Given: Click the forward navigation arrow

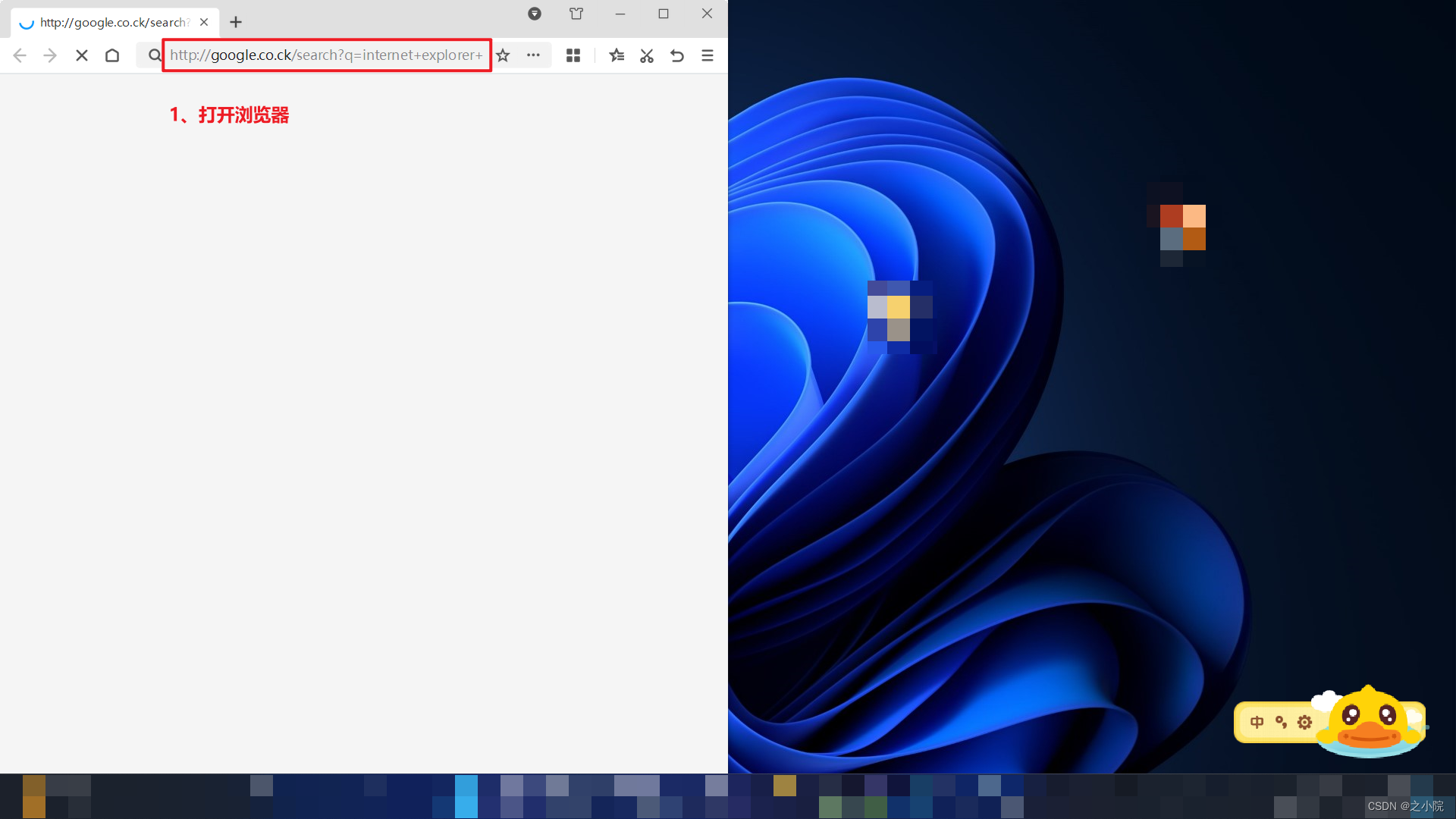Looking at the screenshot, I should 50,55.
